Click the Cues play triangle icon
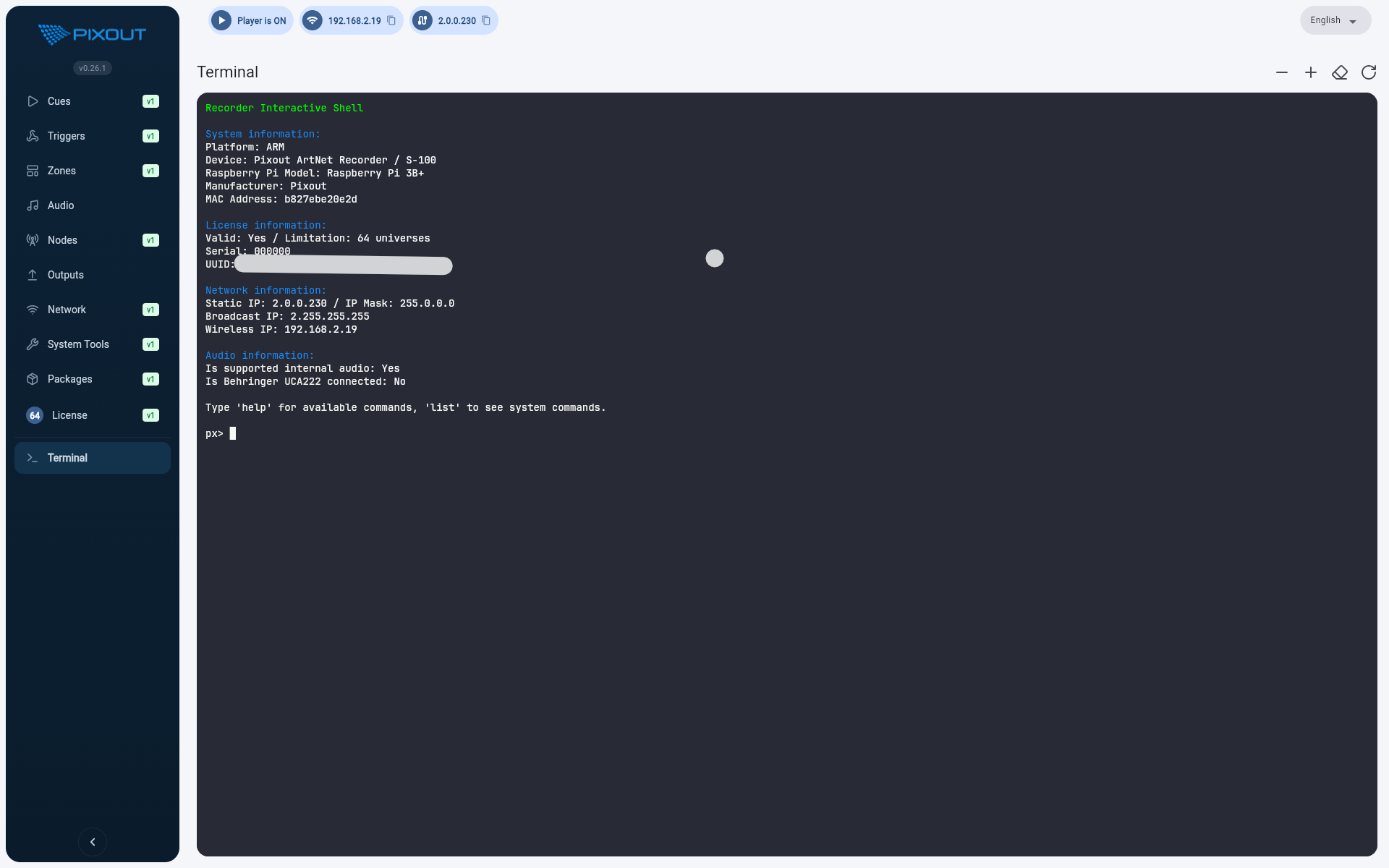The image size is (1389, 868). tap(33, 101)
